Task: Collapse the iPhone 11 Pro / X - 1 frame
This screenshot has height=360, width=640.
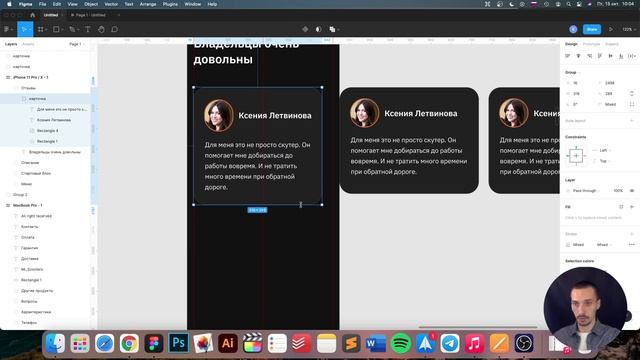Action: click(x=8, y=77)
